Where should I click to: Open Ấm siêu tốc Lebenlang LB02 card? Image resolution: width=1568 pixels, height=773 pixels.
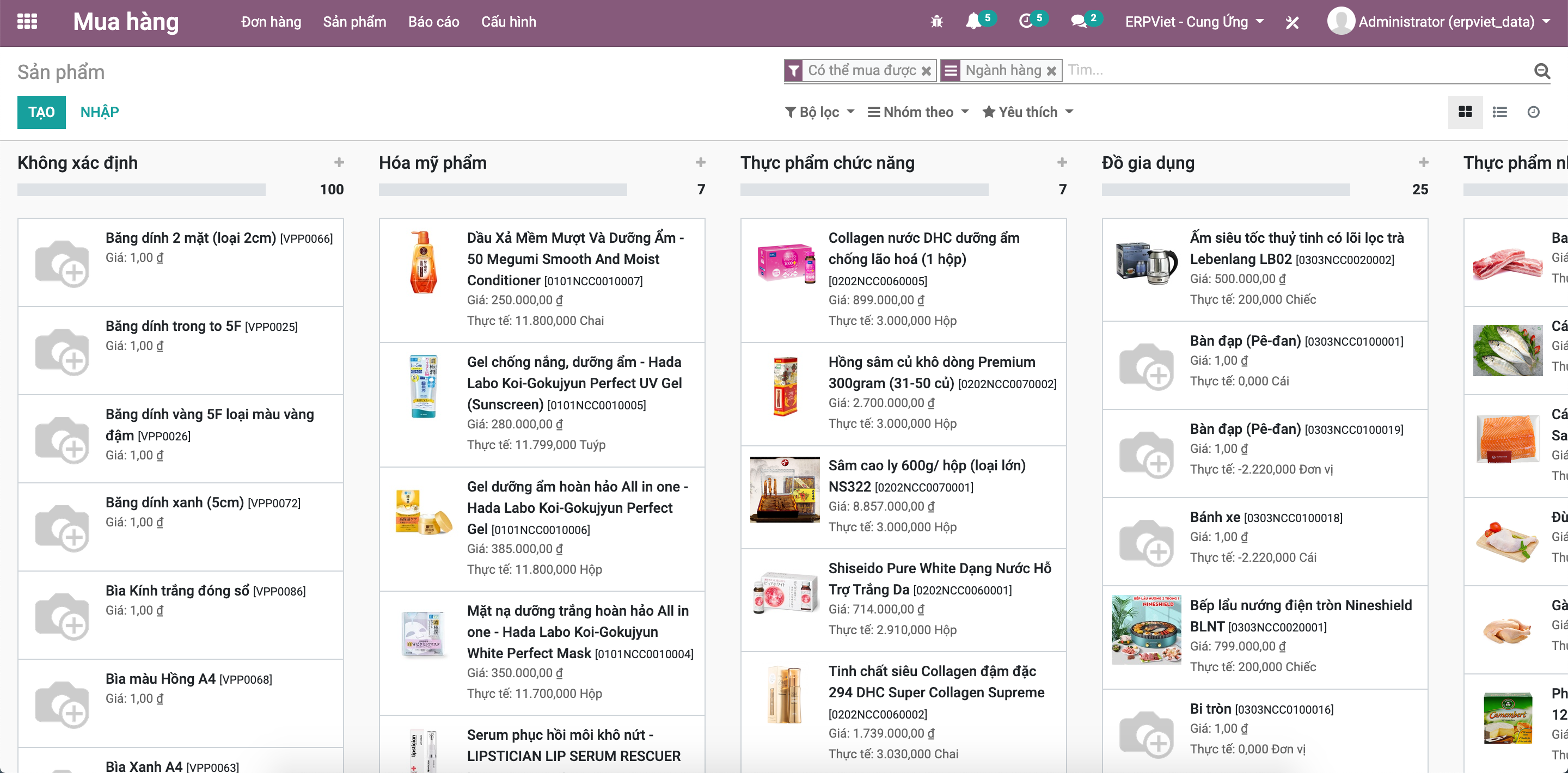point(1265,269)
